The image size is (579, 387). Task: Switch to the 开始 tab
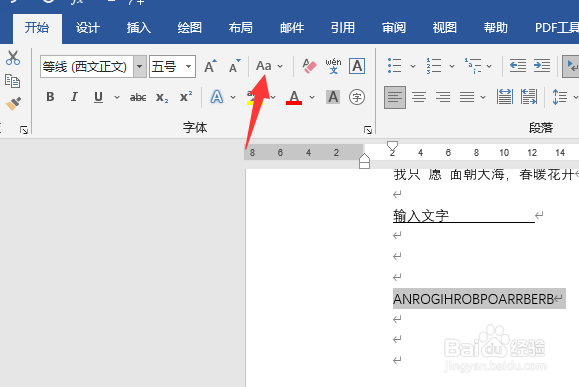(37, 28)
